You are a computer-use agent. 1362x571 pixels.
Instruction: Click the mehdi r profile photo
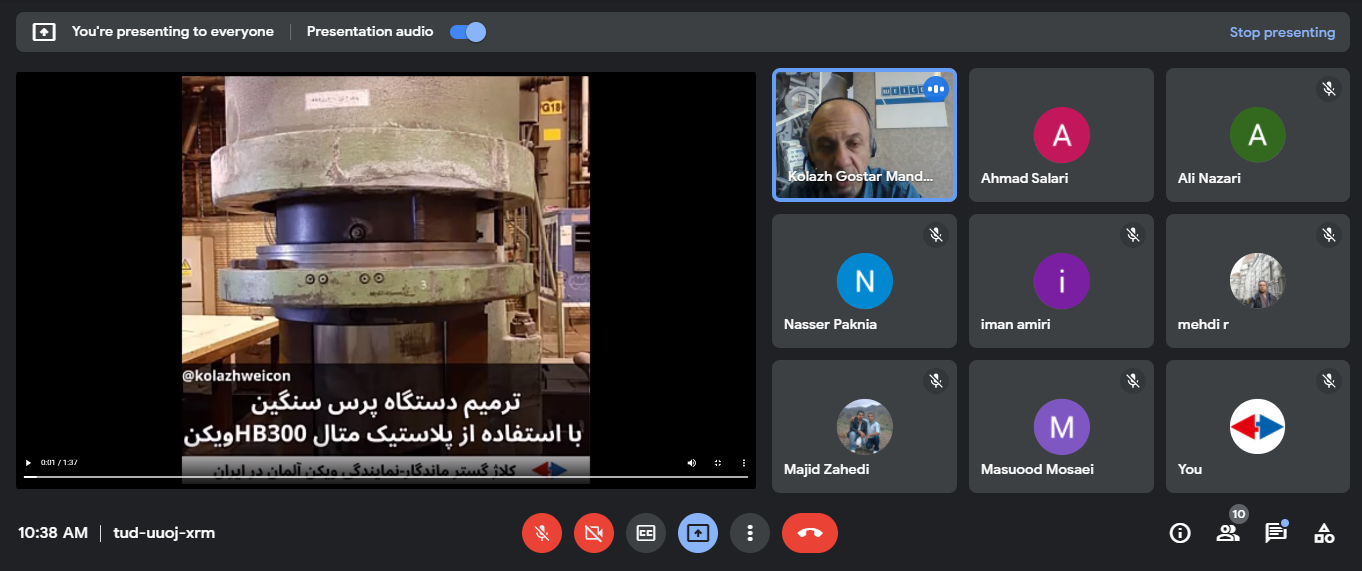click(x=1257, y=281)
